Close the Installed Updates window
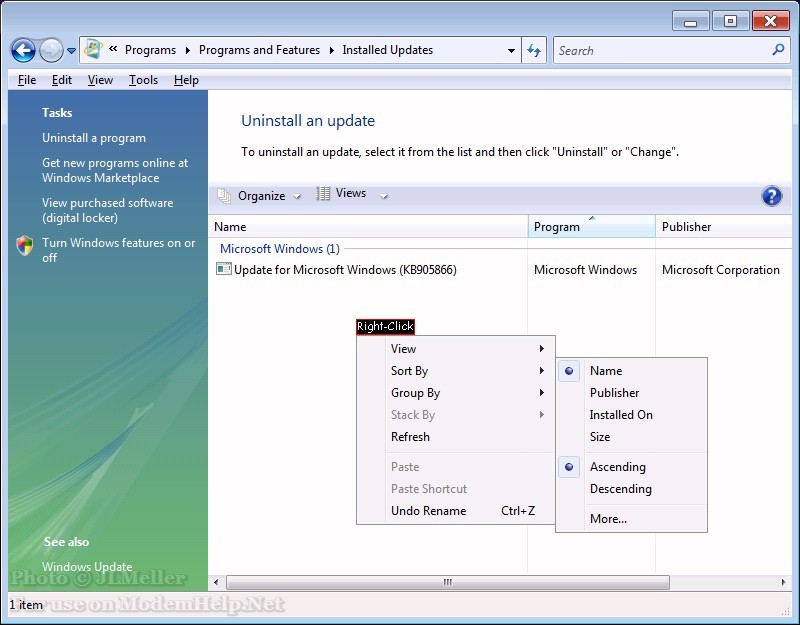Image resolution: width=800 pixels, height=625 pixels. tap(770, 21)
